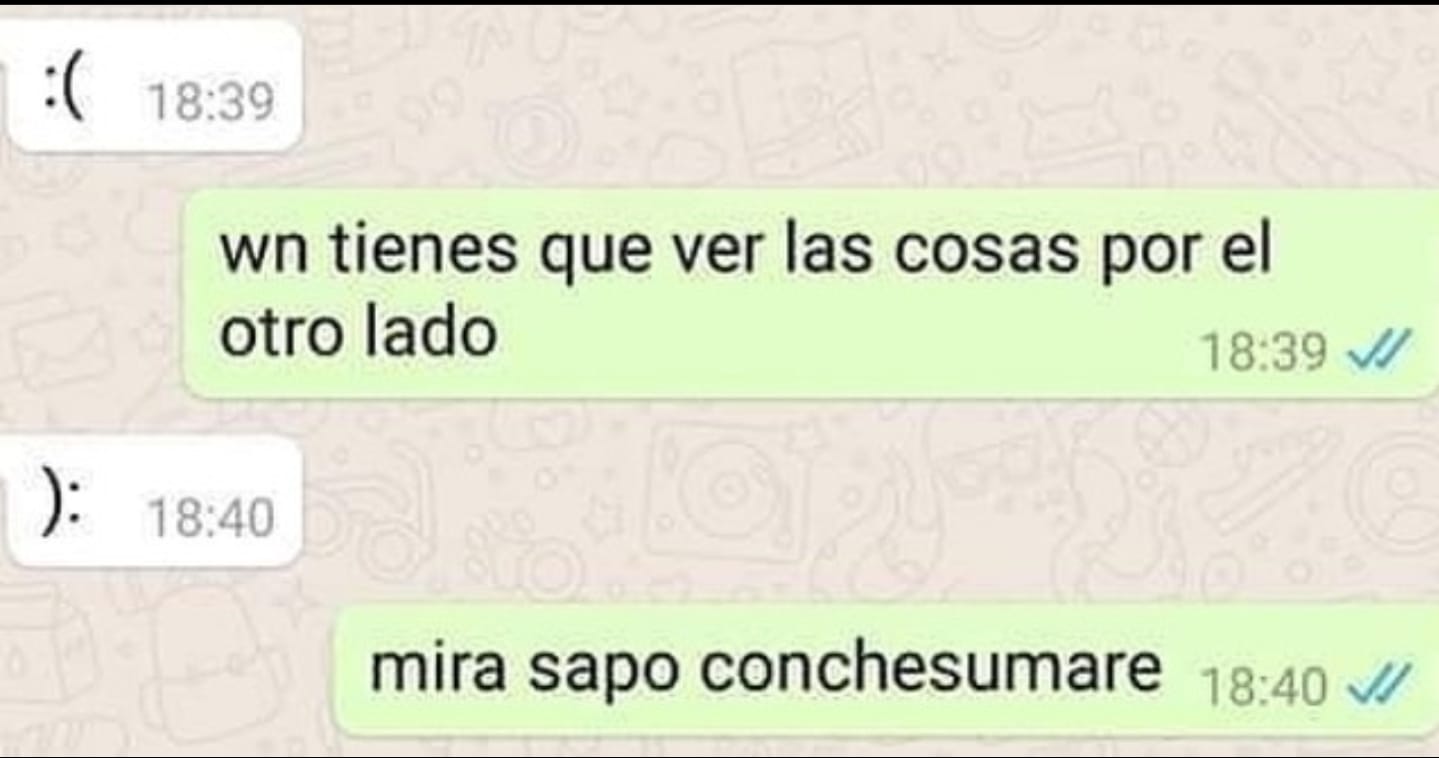This screenshot has height=758, width=1439.
Task: Select the 'wn tienes que ver' sent message
Action: click(x=811, y=294)
